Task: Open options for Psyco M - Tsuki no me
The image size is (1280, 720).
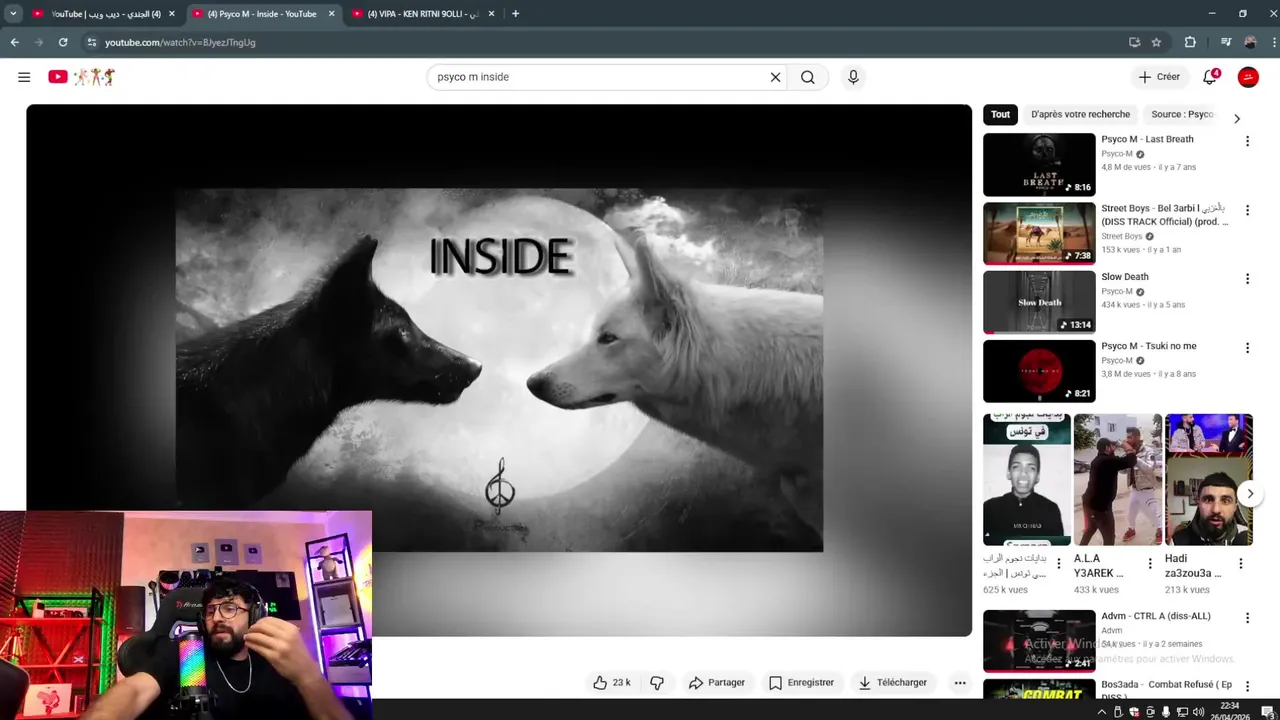Action: coord(1247,348)
